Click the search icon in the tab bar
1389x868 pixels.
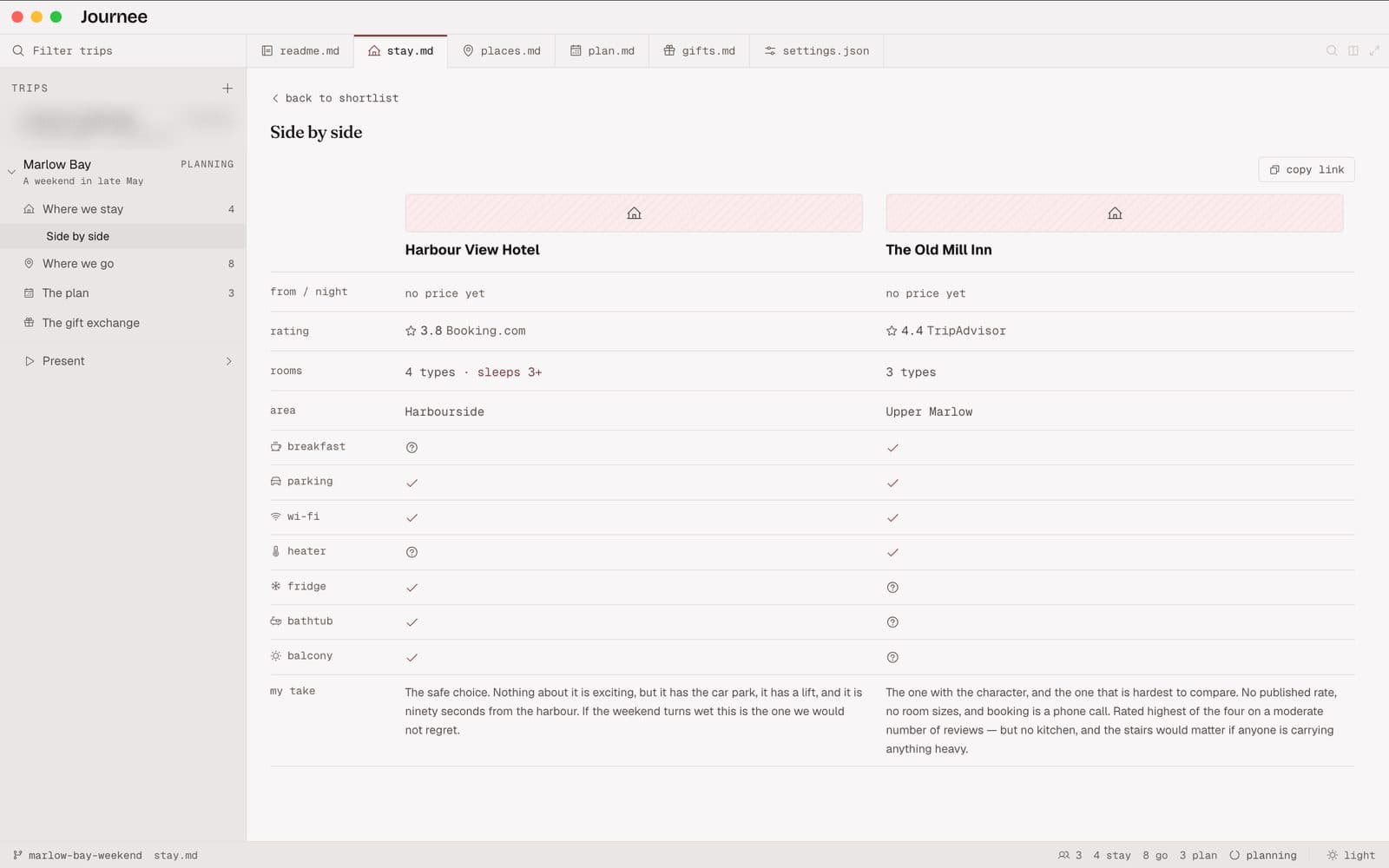1331,50
